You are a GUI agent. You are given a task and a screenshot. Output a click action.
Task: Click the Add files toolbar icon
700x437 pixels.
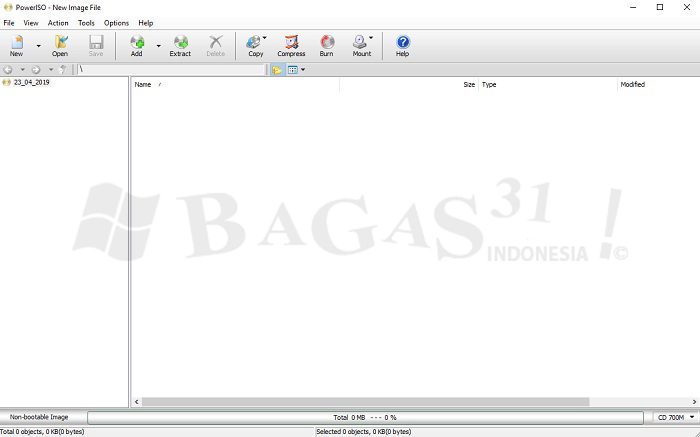click(x=137, y=46)
